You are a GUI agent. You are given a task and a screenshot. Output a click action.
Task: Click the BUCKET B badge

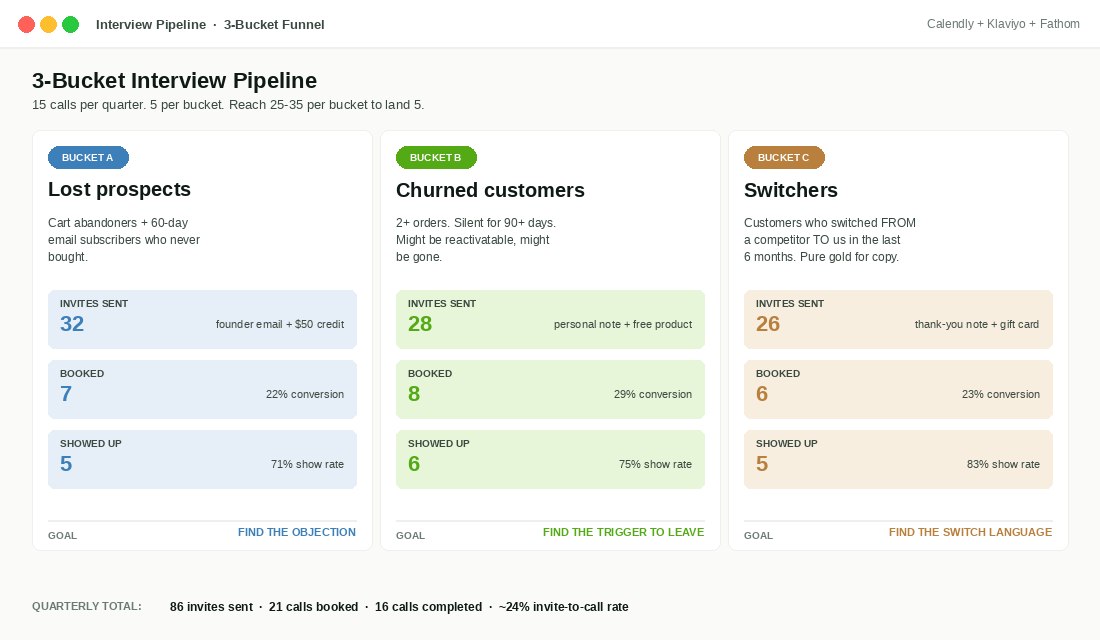tap(436, 158)
